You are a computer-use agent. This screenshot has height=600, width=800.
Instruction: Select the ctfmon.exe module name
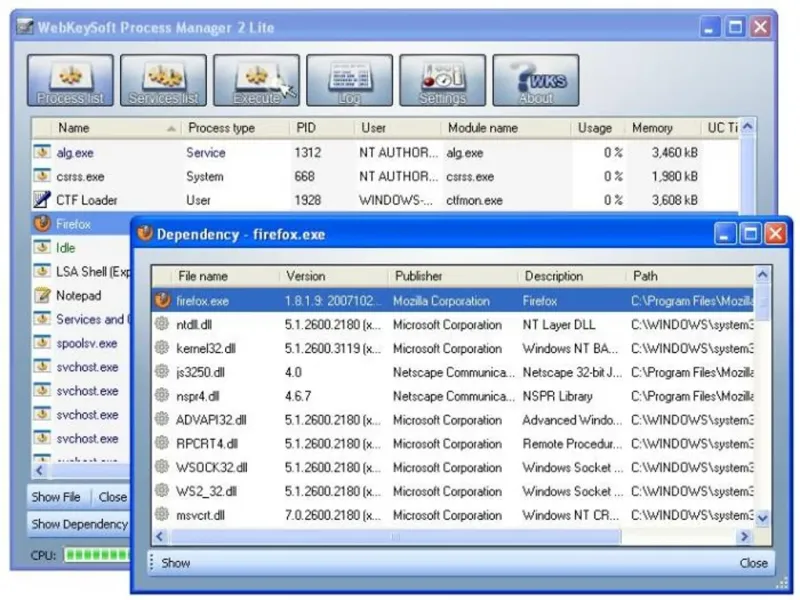coord(474,200)
